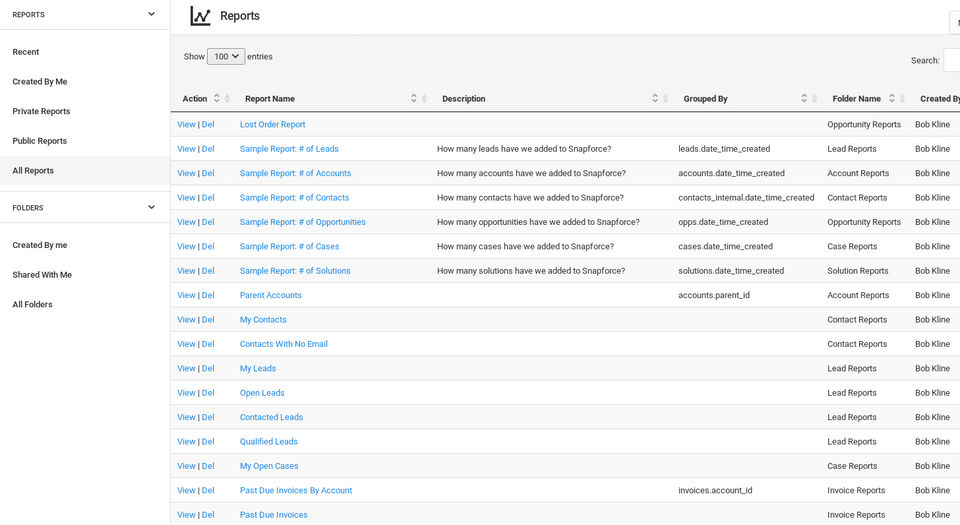Open Public Reports list
The height and width of the screenshot is (525, 960).
click(40, 141)
